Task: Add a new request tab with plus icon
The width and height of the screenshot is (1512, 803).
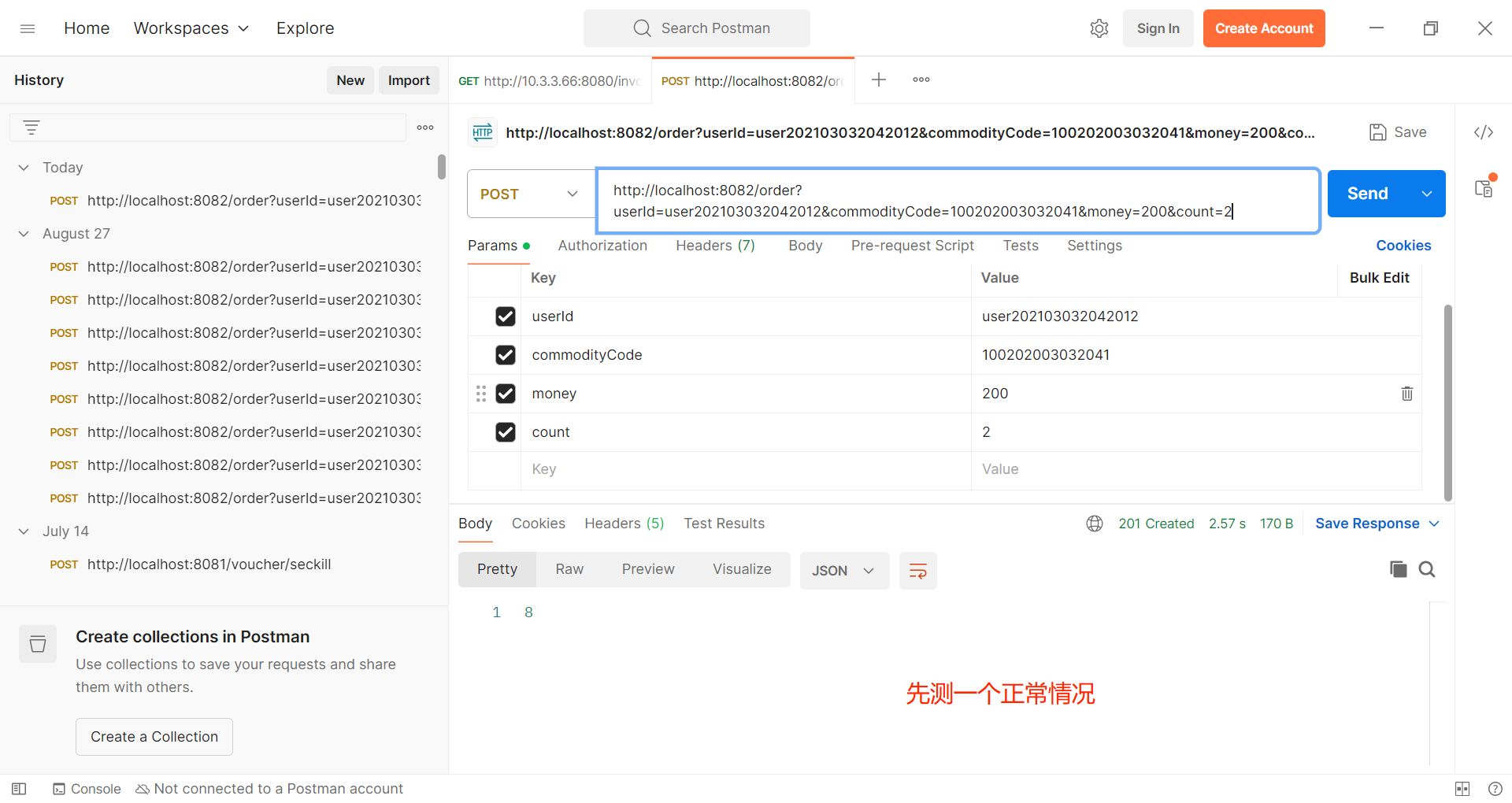Action: [879, 80]
